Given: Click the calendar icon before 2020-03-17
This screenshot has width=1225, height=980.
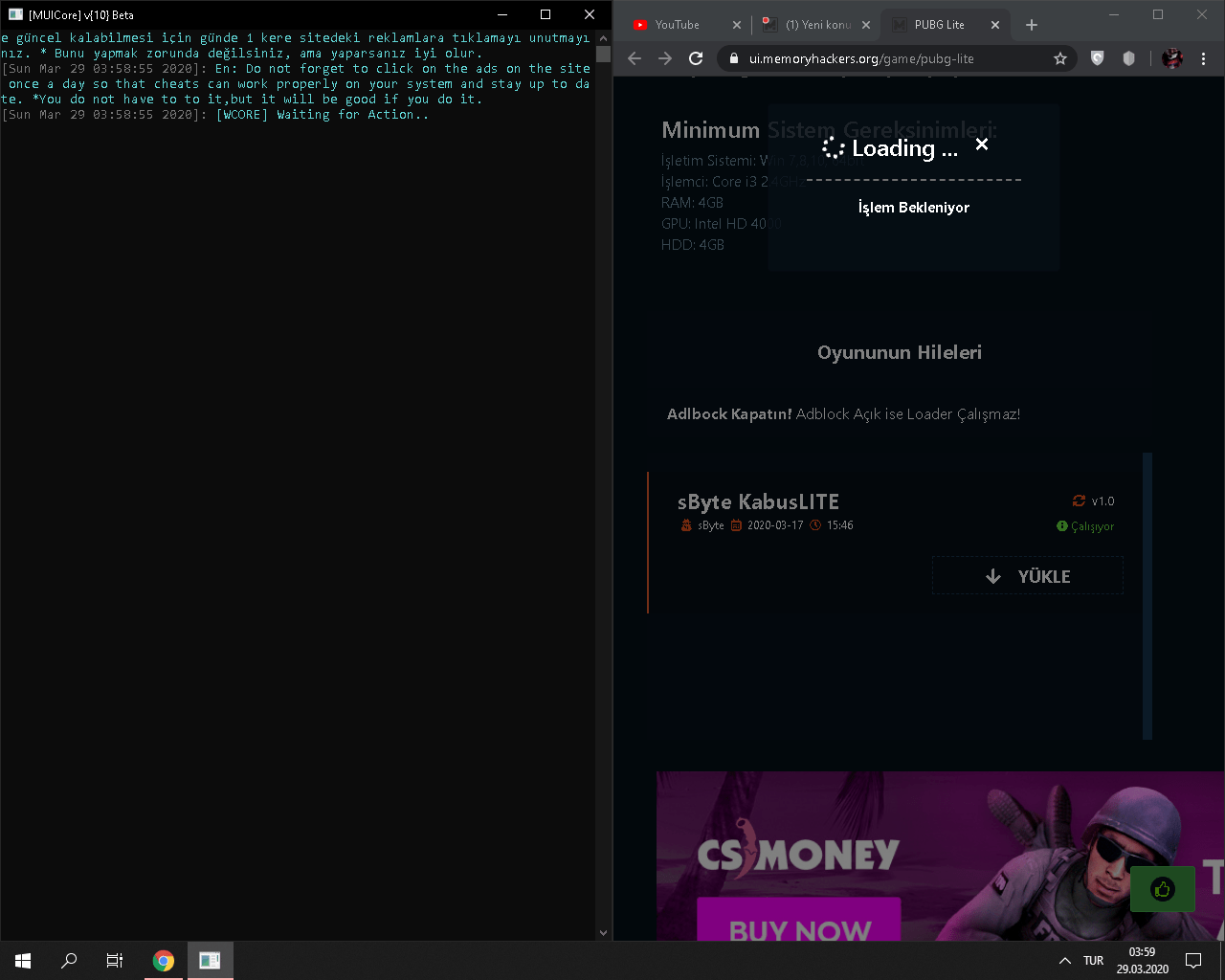Looking at the screenshot, I should [736, 525].
